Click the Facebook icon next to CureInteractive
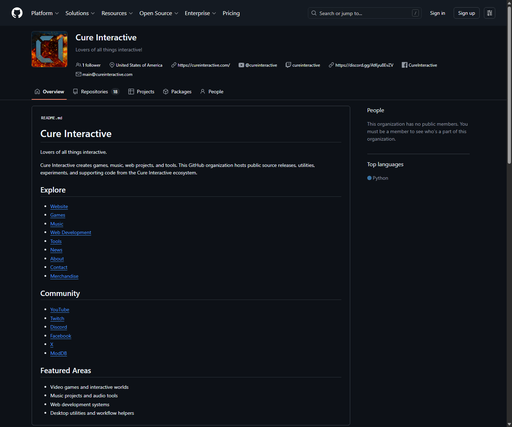Viewport: 512px width, 427px height. click(x=404, y=65)
